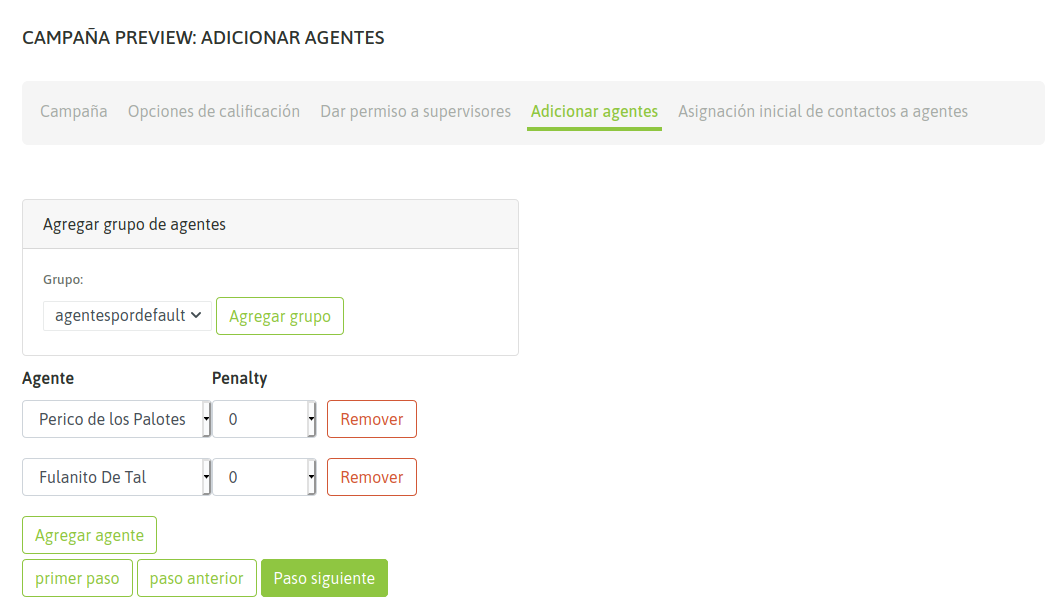The image size is (1061, 601).
Task: Expand the Grupo dropdown showing agentespordefault
Action: coord(127,315)
